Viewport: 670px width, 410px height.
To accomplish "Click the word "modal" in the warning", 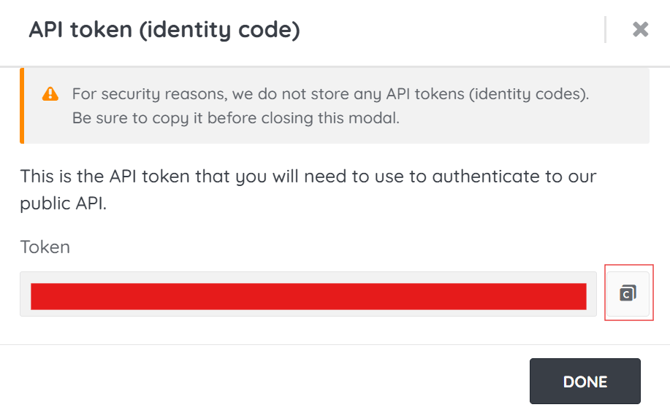I will (x=373, y=118).
